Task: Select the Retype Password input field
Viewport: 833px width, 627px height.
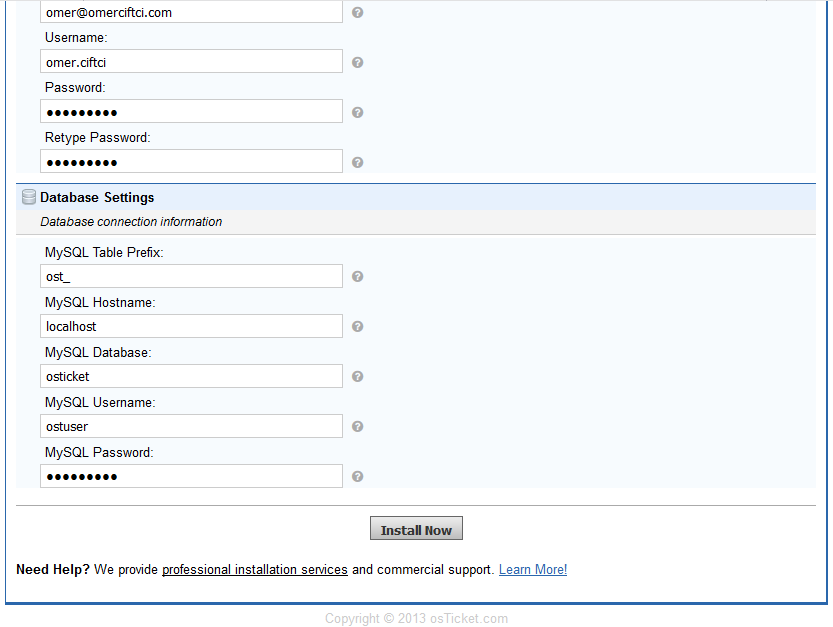Action: coord(191,162)
